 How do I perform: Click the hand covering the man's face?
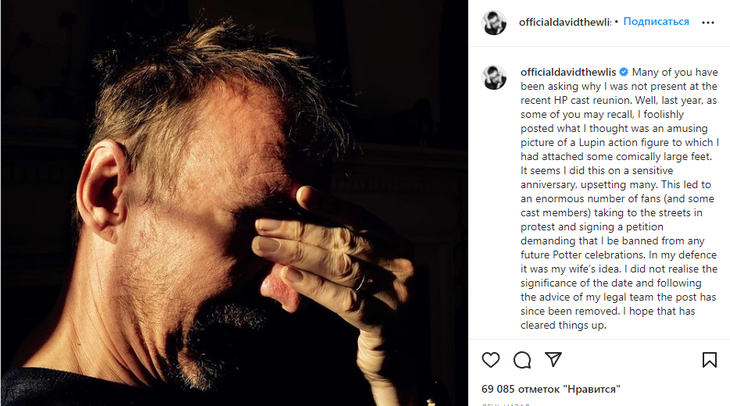(320, 250)
